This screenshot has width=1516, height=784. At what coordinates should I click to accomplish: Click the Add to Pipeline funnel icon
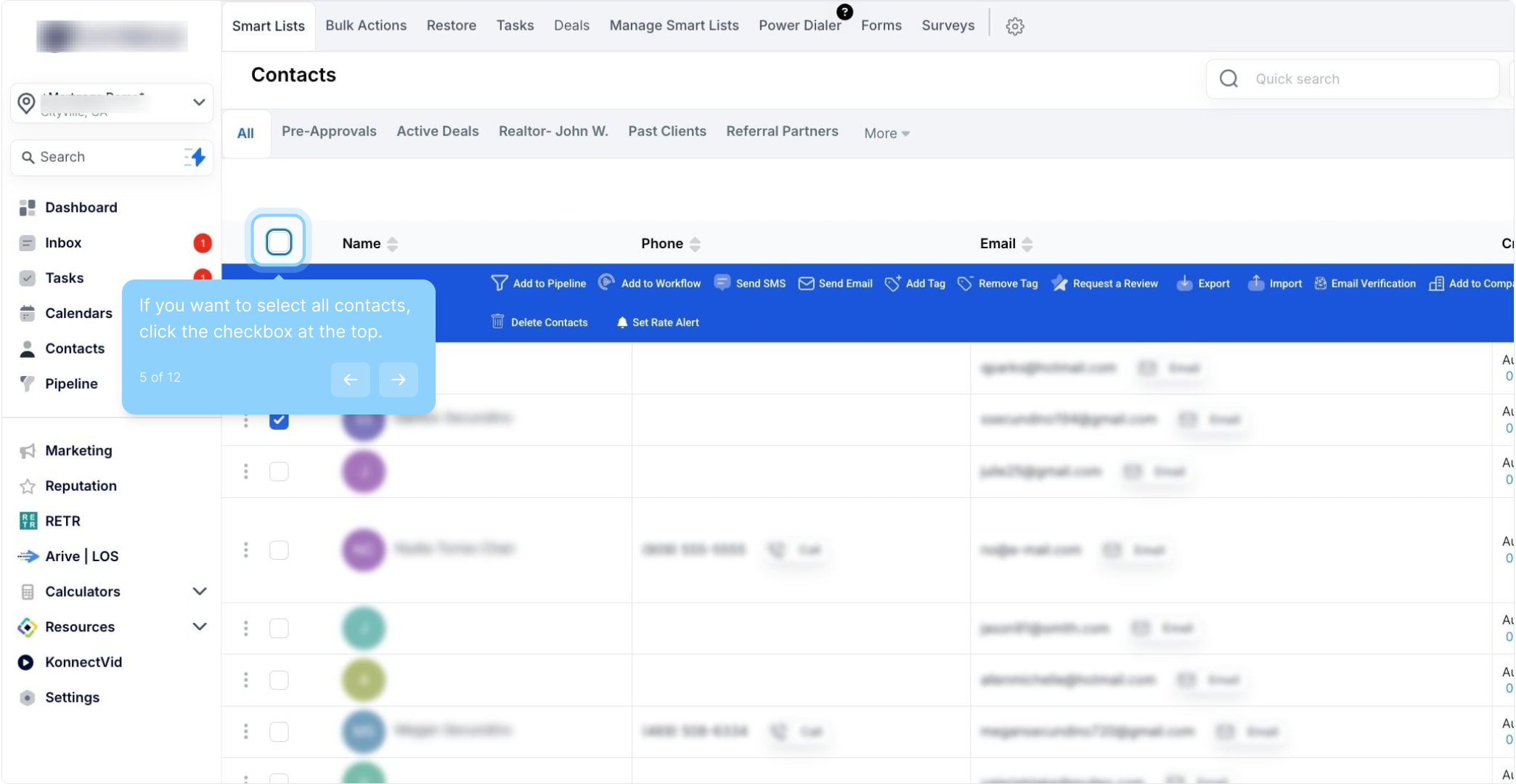[499, 283]
